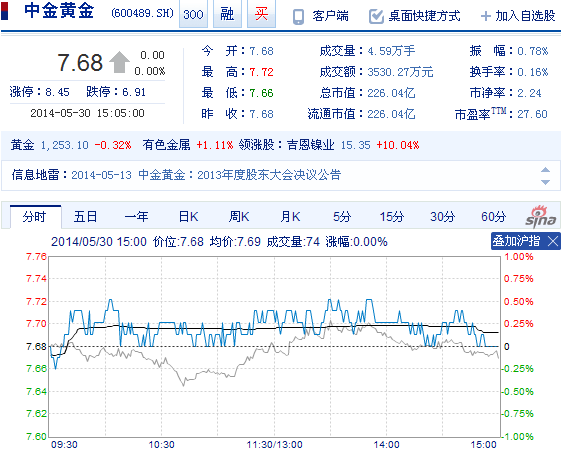The image size is (562, 451).
Task: Toggle the 叠加沪指 overlay button
Action: (x=516, y=241)
